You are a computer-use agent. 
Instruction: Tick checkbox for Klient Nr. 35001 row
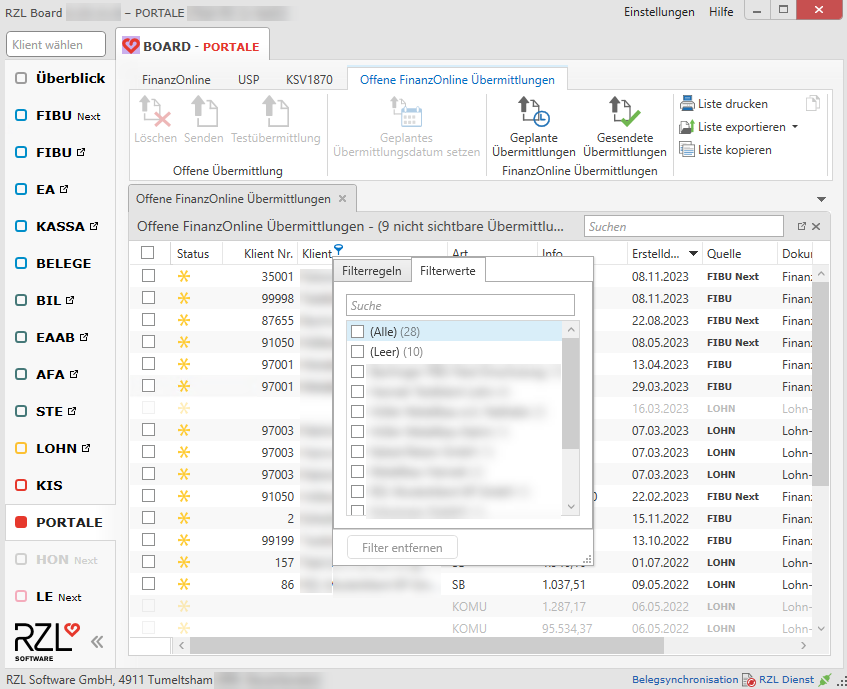pyautogui.click(x=148, y=276)
